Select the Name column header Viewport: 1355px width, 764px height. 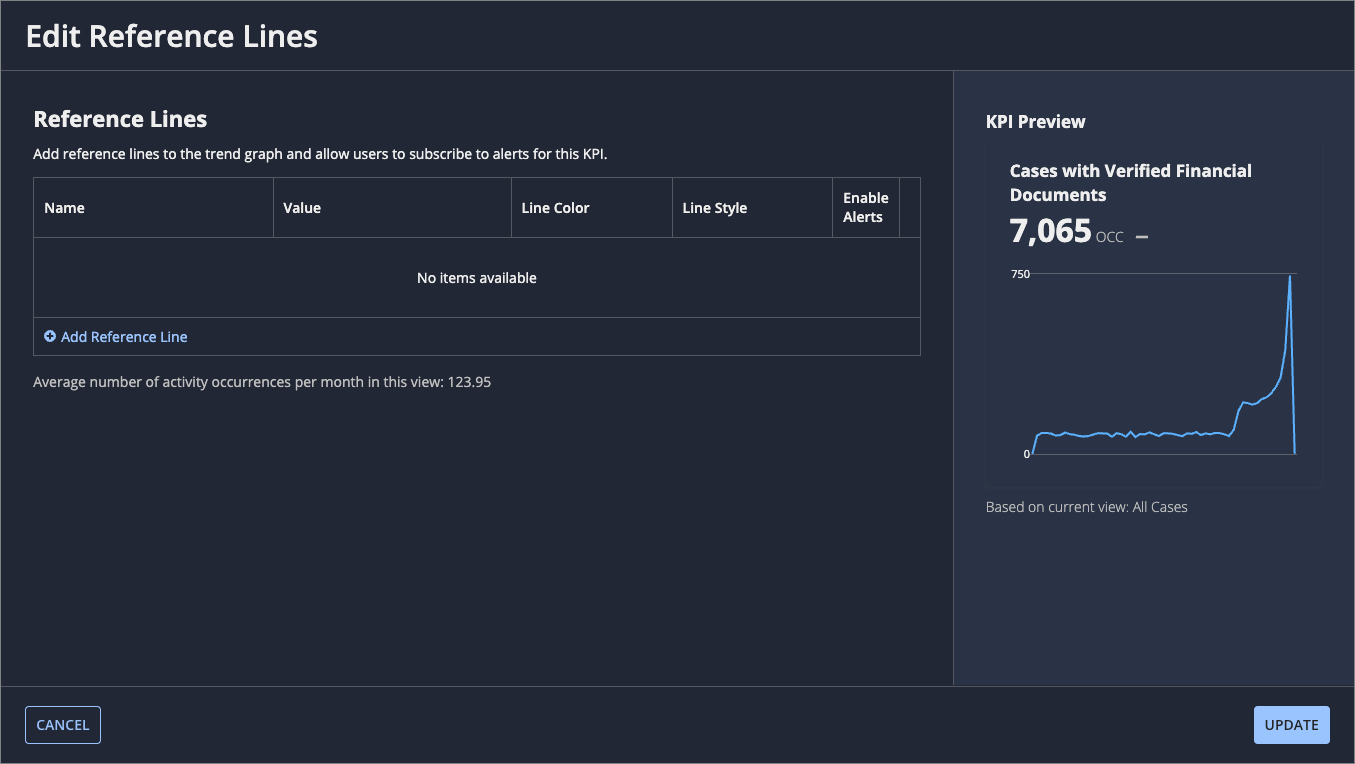click(x=153, y=208)
